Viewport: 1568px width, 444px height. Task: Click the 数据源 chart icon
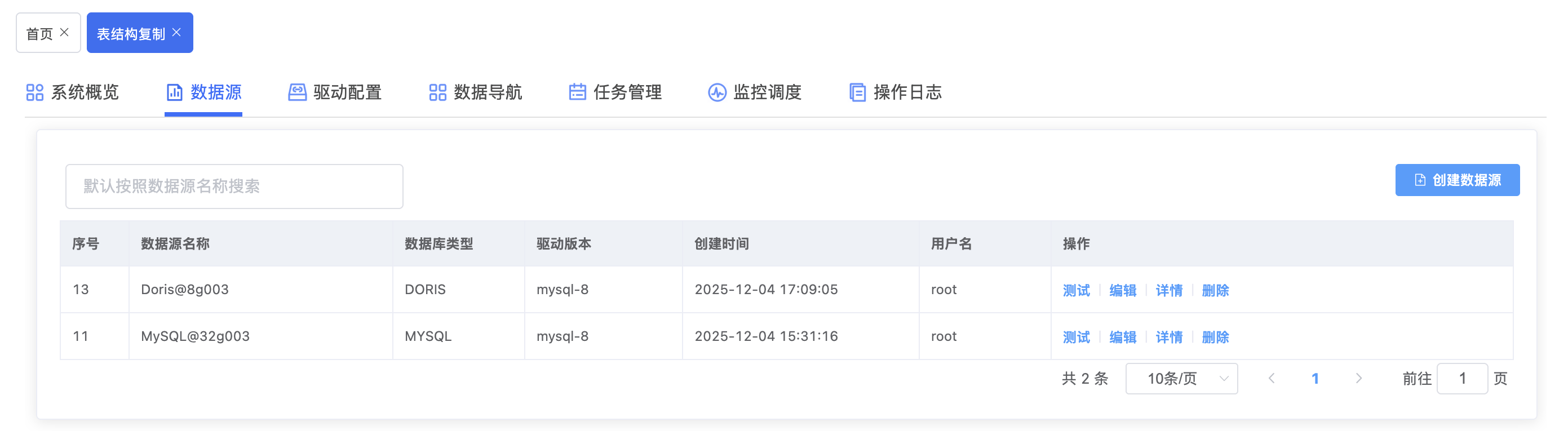[174, 92]
